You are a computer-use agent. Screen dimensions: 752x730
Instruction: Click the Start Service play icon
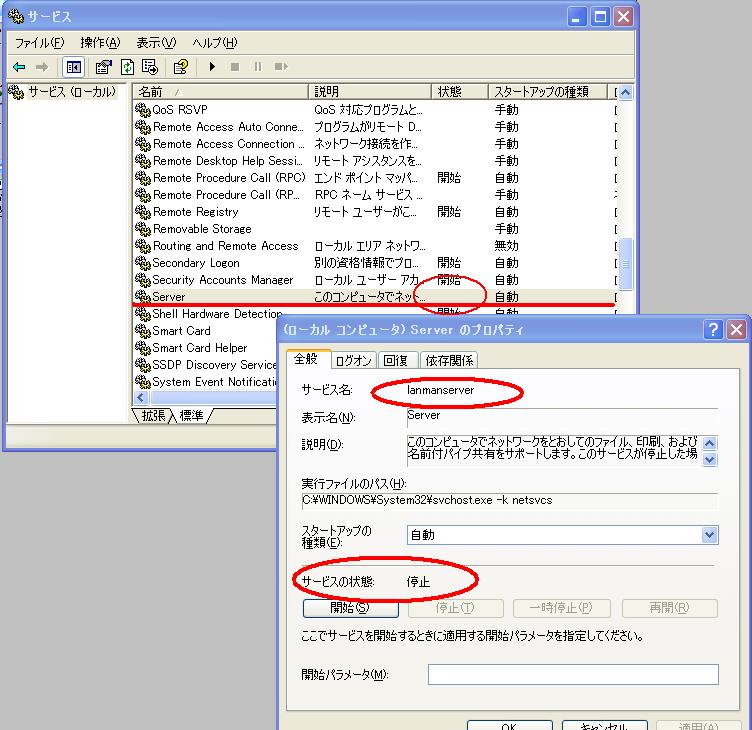click(x=212, y=67)
